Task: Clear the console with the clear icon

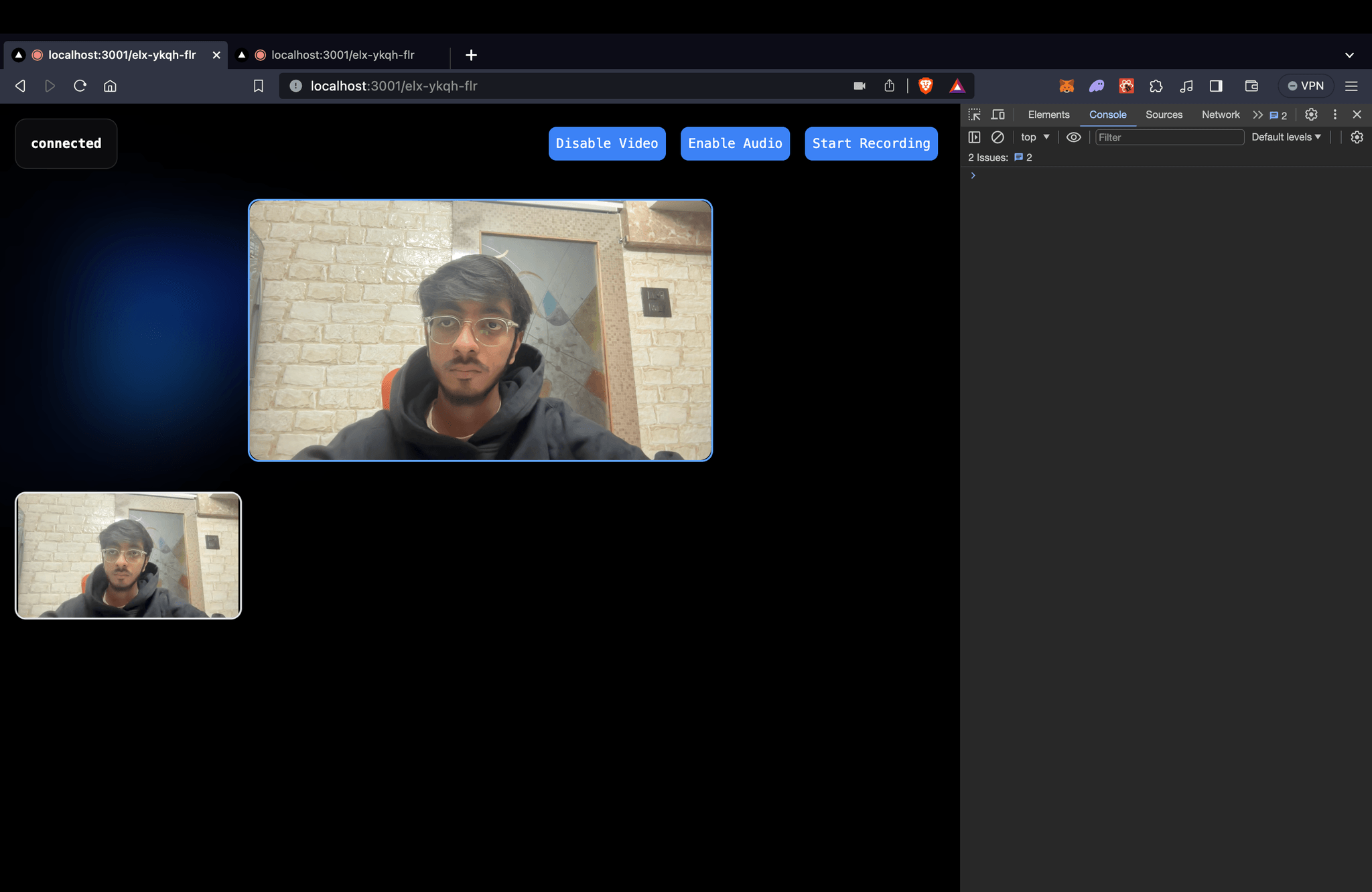Action: (998, 137)
